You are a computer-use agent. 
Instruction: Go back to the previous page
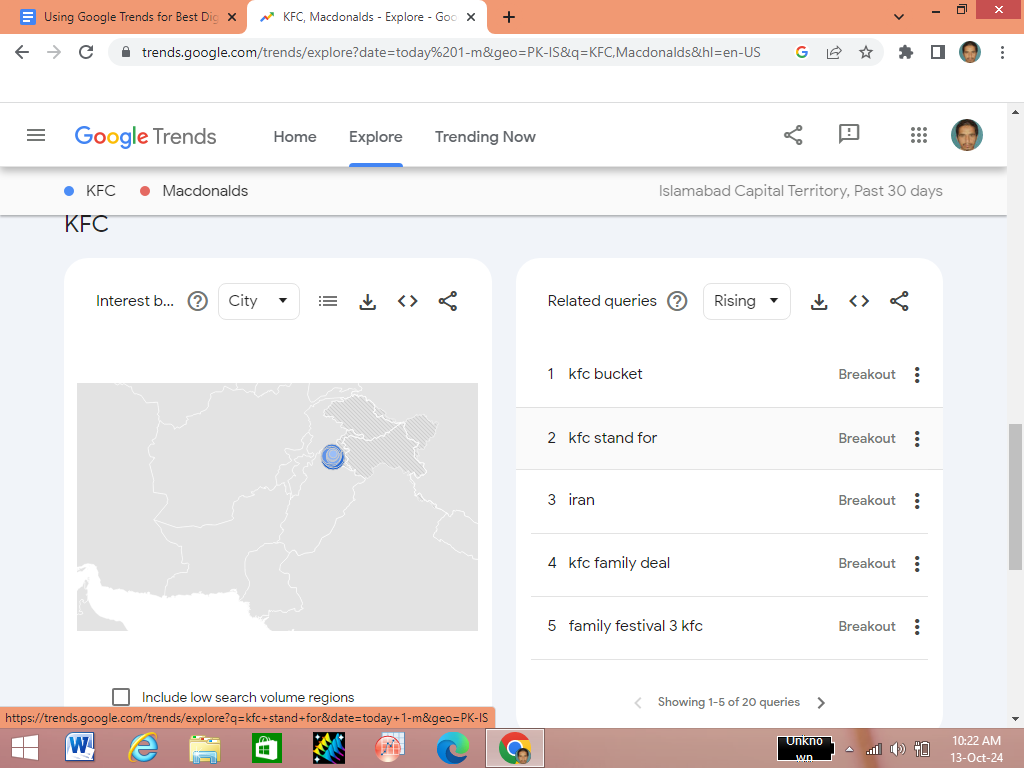pos(22,52)
